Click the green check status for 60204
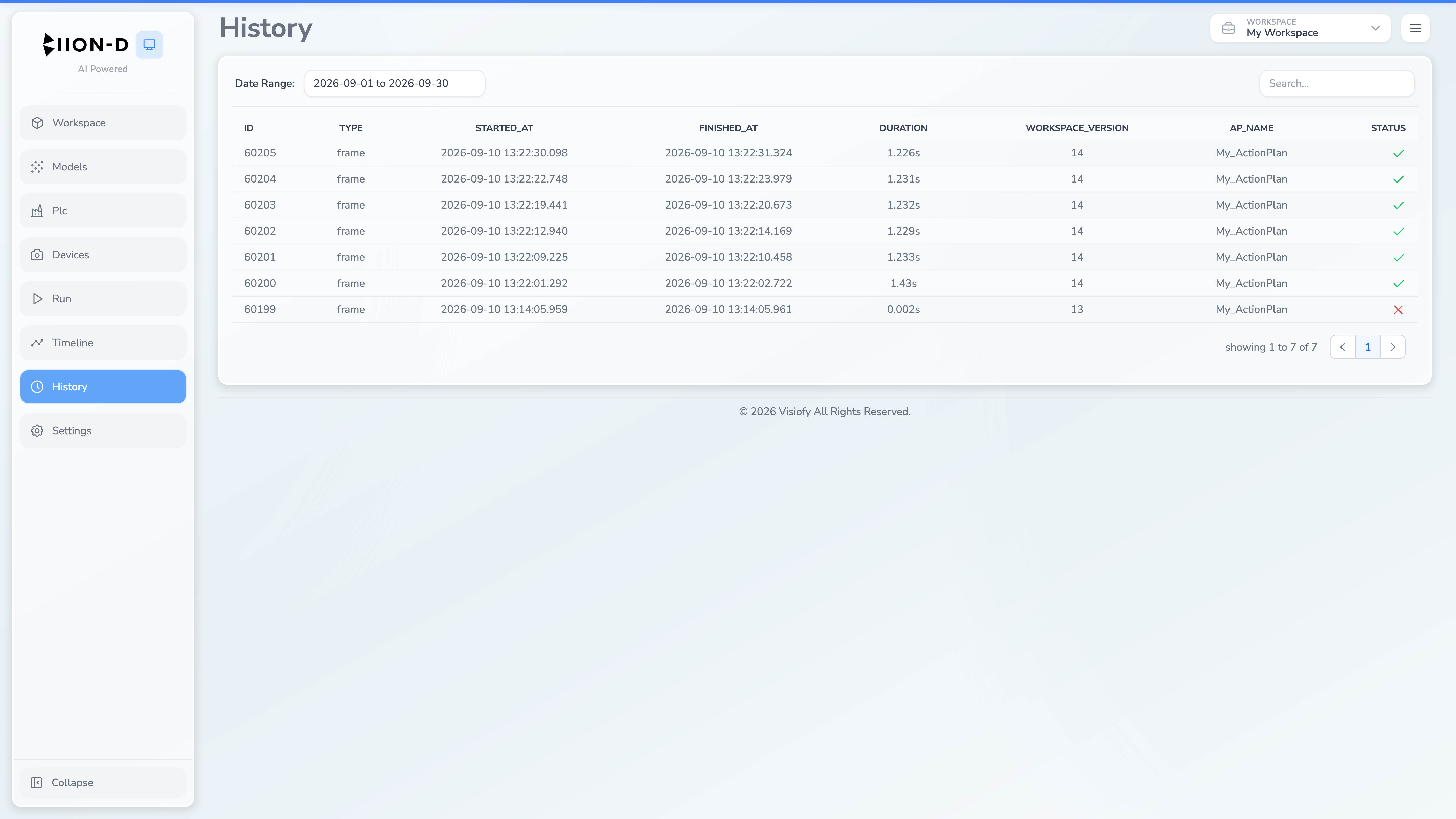This screenshot has height=819, width=1456. tap(1398, 179)
